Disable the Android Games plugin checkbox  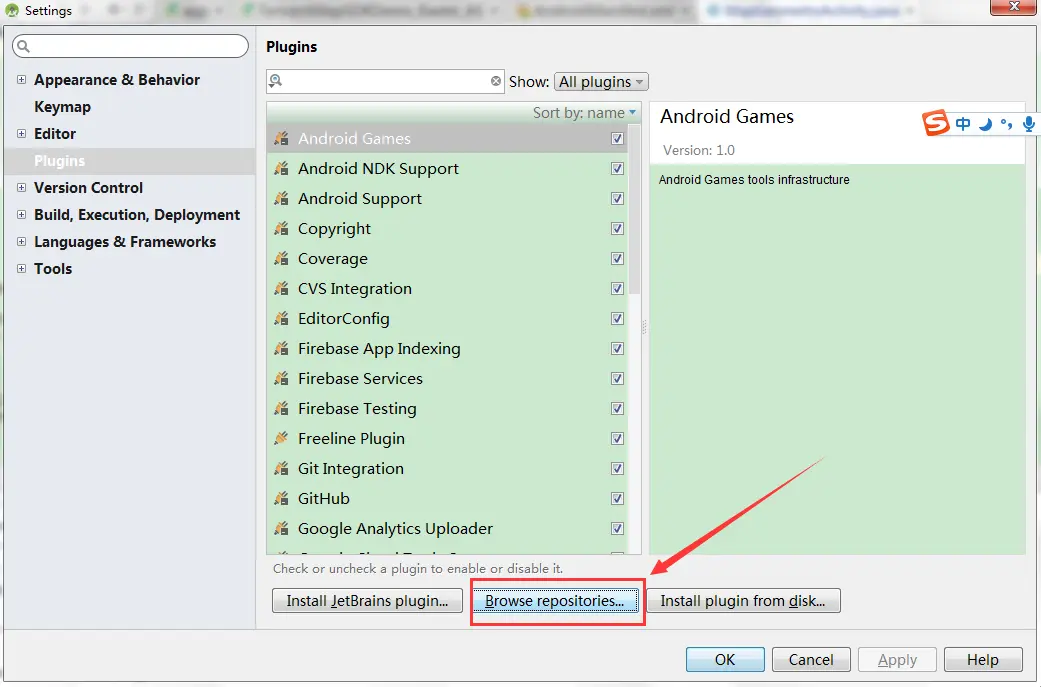[617, 138]
